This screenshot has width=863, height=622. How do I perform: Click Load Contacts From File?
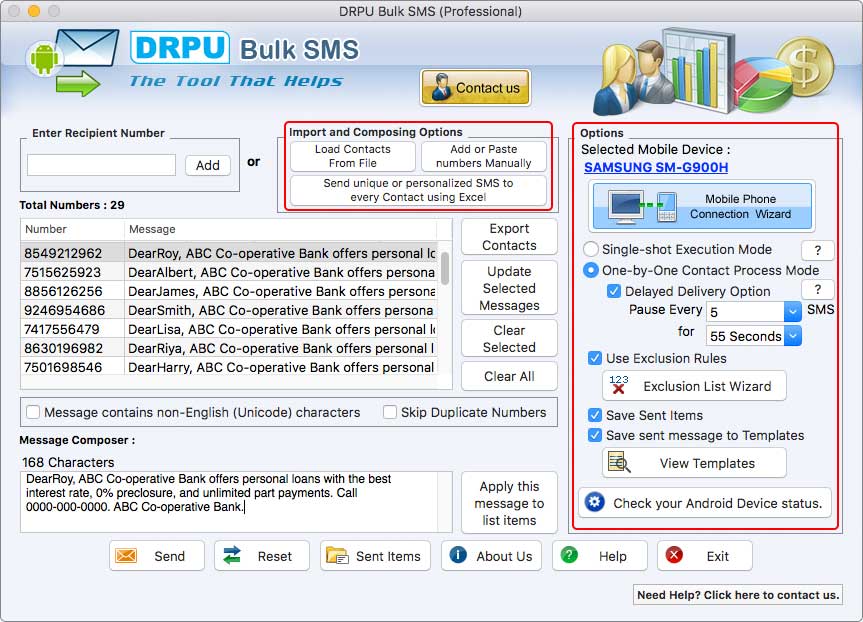[353, 156]
